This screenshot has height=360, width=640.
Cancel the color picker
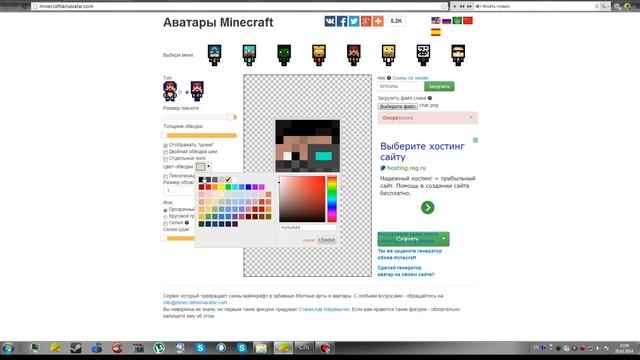[309, 240]
